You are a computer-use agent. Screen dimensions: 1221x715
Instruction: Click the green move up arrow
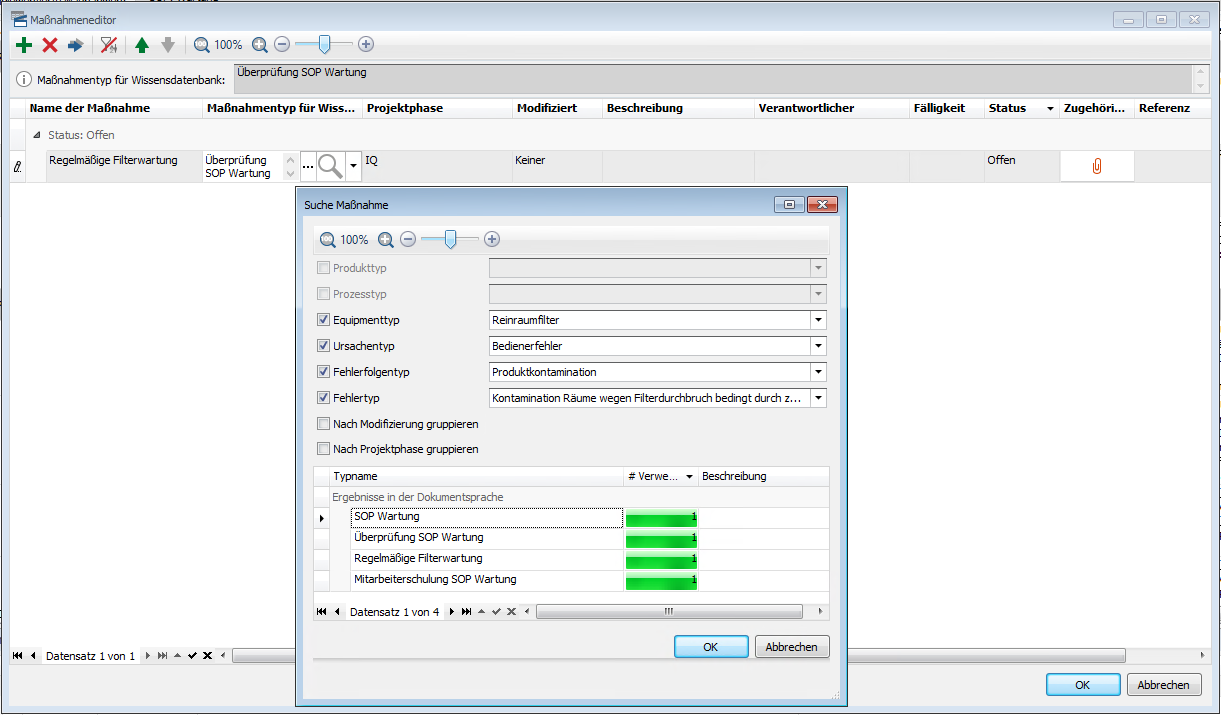[x=142, y=45]
